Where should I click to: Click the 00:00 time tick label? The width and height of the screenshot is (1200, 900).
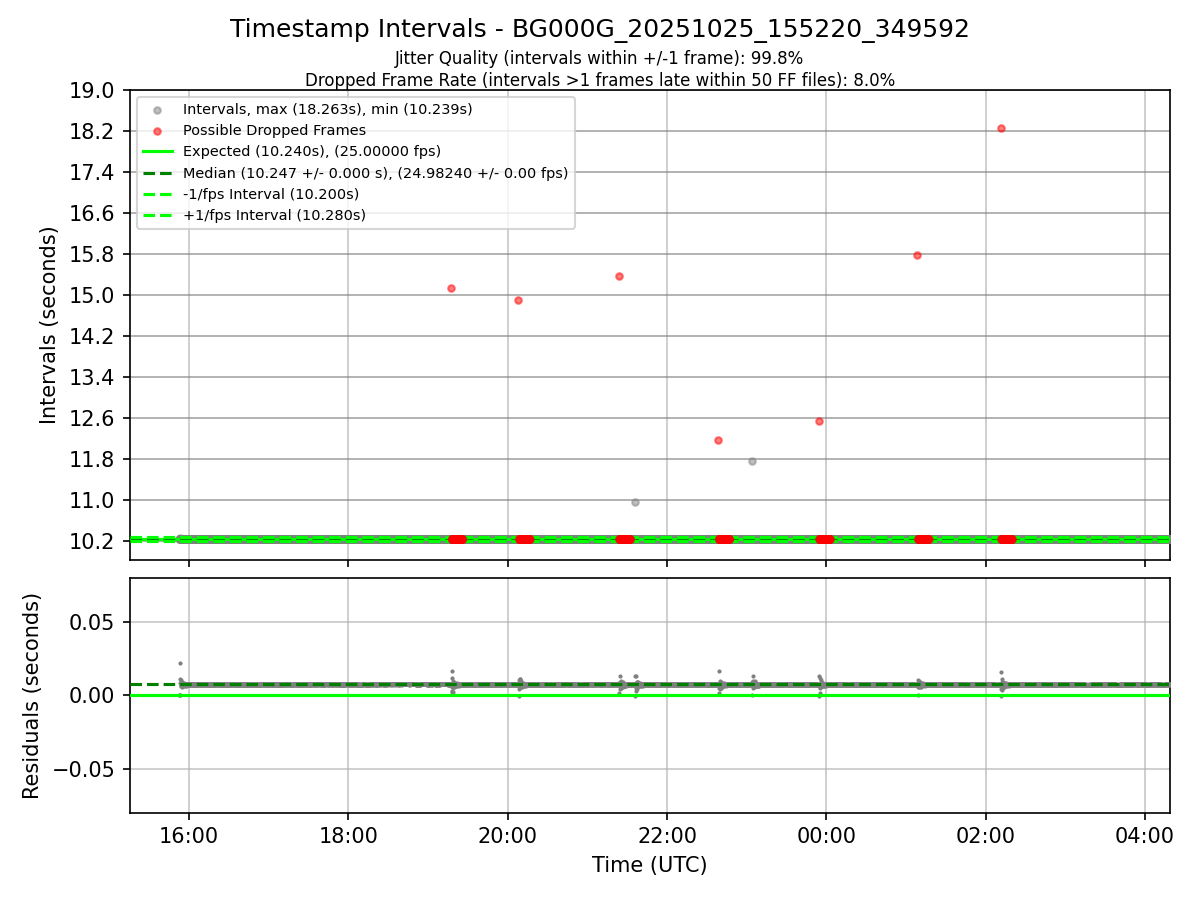pyautogui.click(x=826, y=835)
